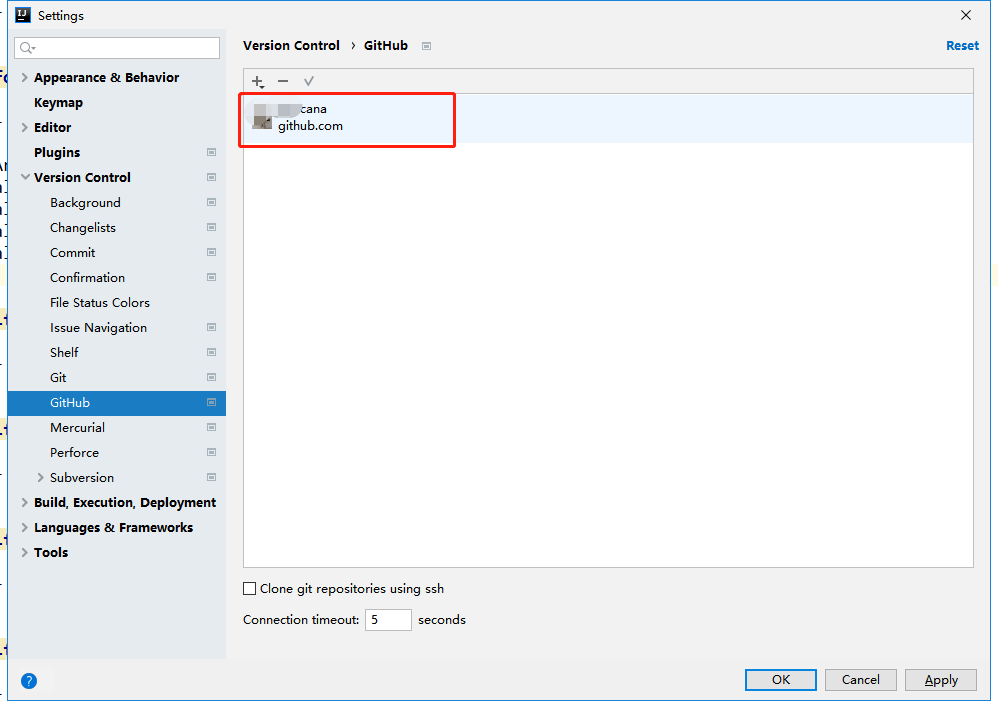
Task: Click the Connection timeout input field
Action: click(388, 620)
